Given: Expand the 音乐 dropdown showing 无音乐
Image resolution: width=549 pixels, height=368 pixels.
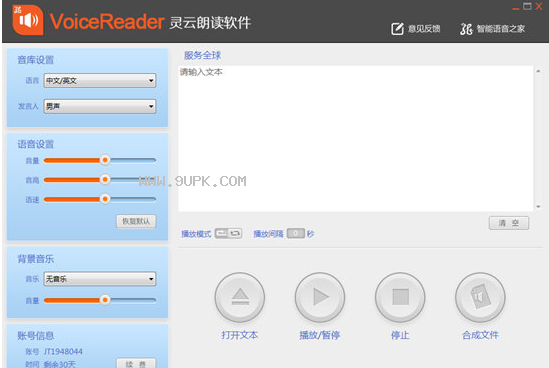Looking at the screenshot, I should pos(100,279).
